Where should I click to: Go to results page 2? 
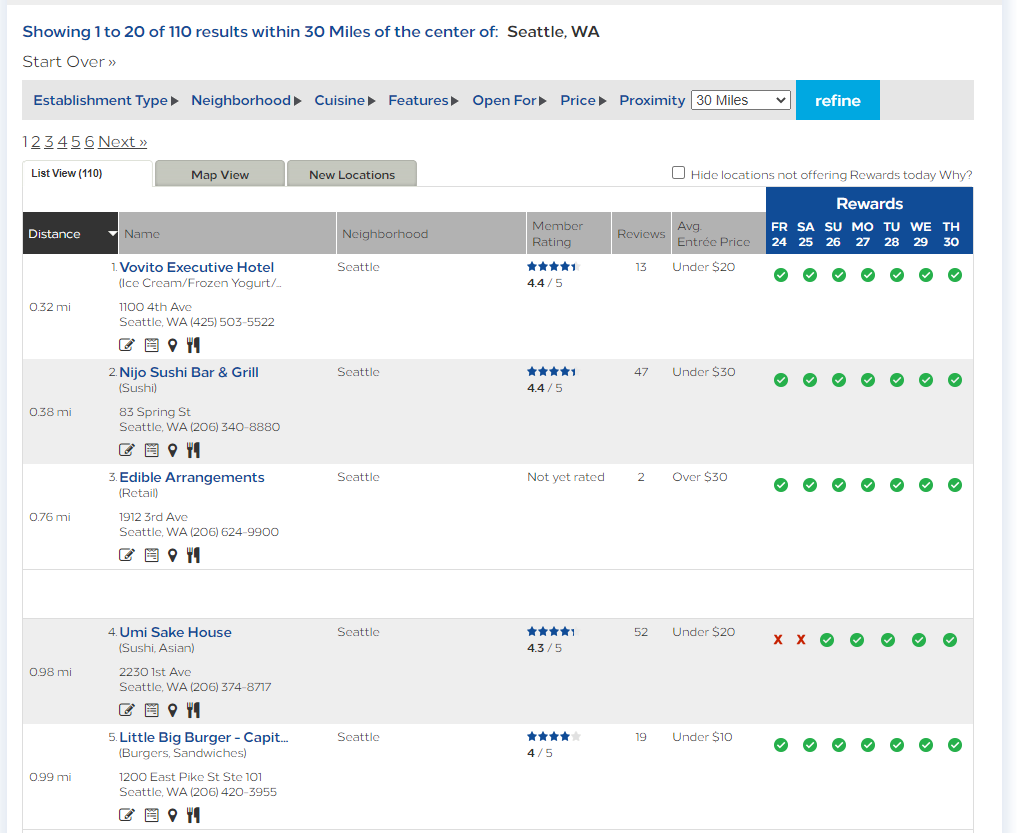tap(36, 142)
